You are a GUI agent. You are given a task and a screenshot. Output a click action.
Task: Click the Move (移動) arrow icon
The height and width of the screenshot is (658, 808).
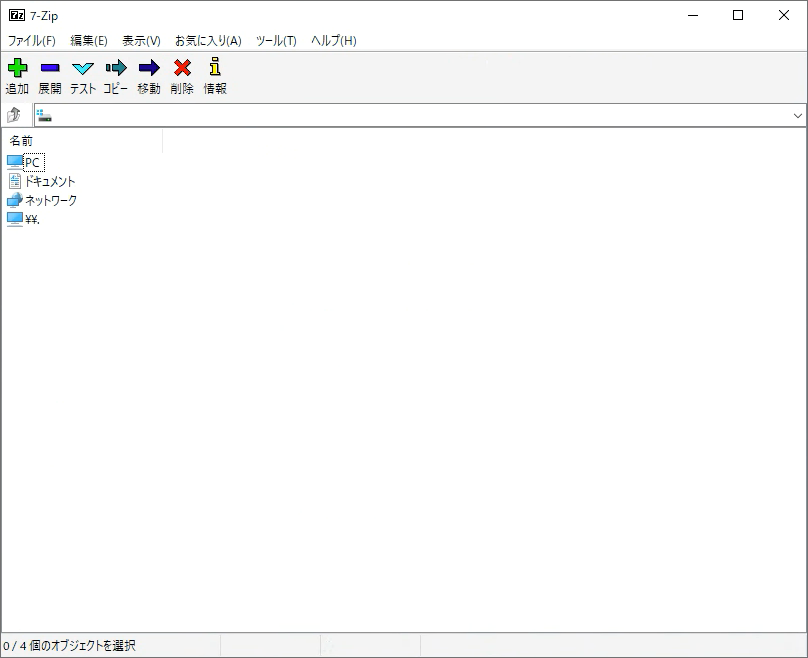pyautogui.click(x=149, y=68)
